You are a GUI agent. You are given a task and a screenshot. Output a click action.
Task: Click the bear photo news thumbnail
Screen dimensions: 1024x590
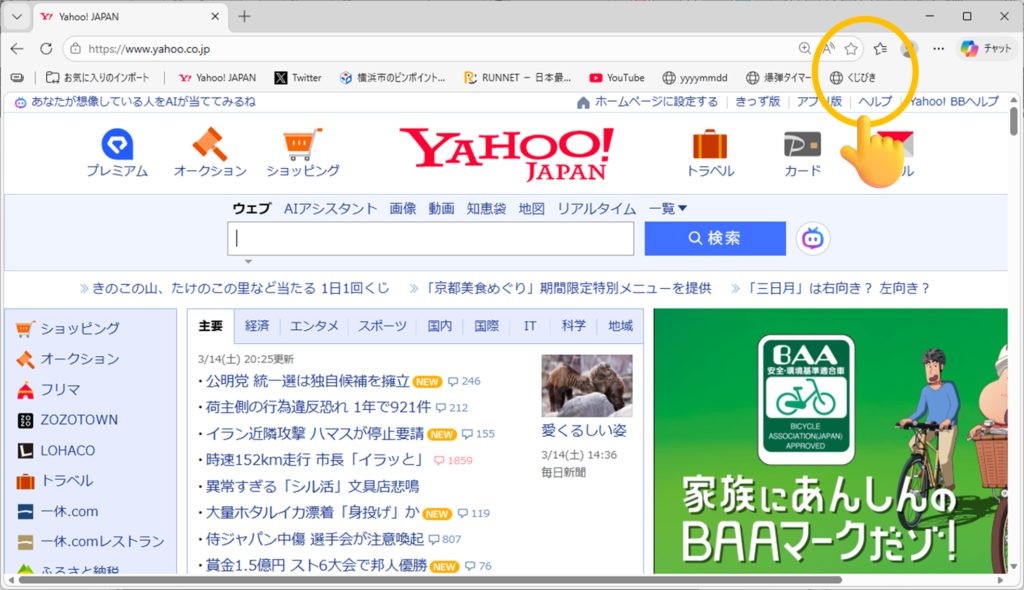pyautogui.click(x=587, y=385)
